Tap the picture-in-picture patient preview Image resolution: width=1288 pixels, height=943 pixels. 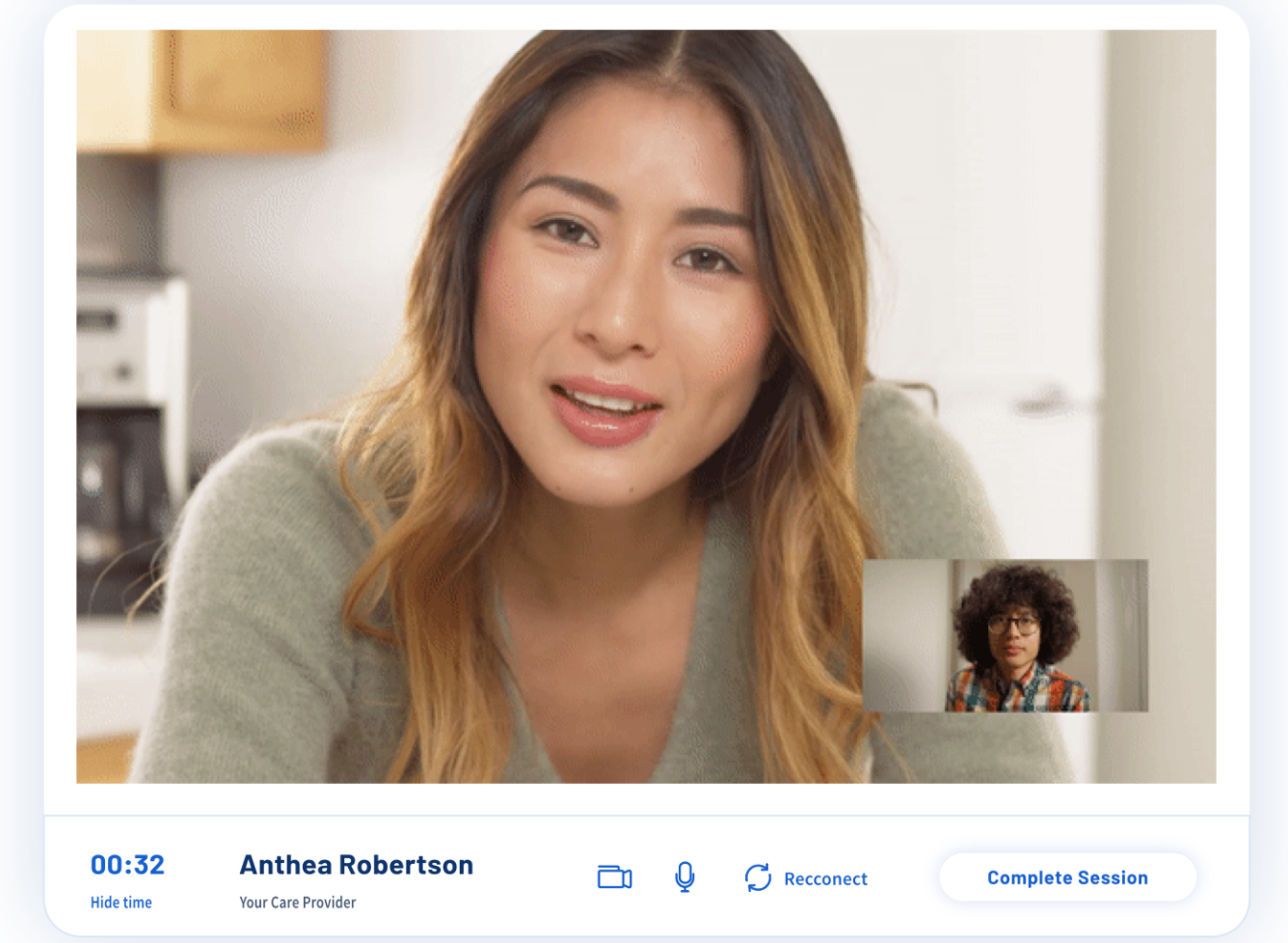pyautogui.click(x=1005, y=635)
